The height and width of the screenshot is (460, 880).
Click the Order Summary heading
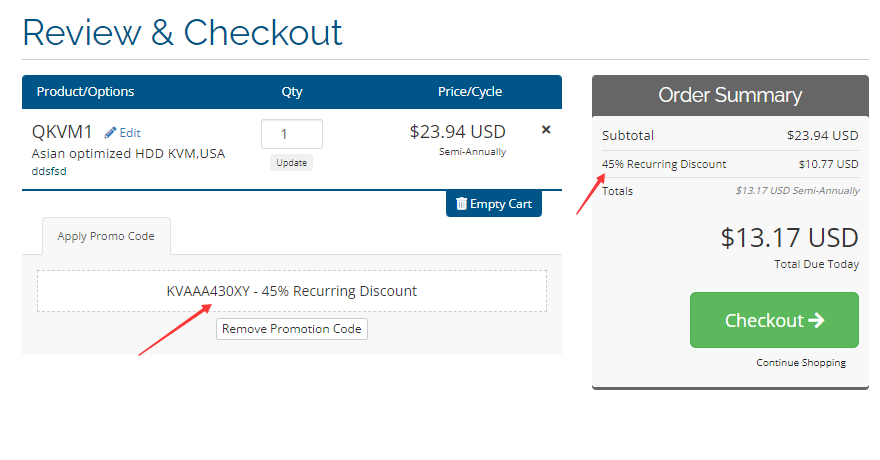click(x=730, y=96)
